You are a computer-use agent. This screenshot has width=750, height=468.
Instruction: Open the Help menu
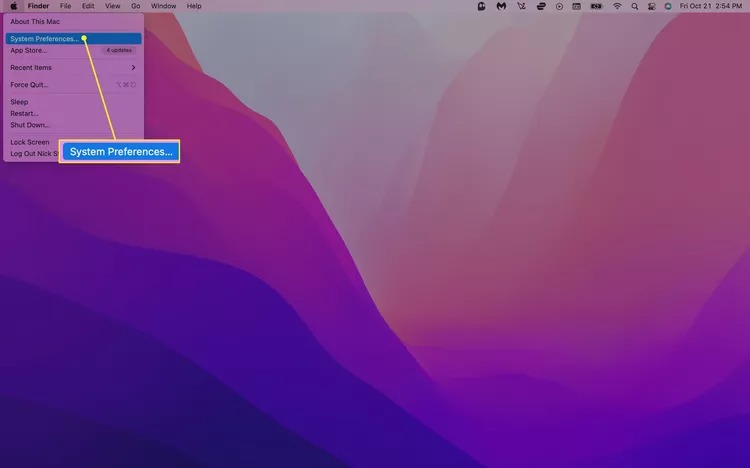pyautogui.click(x=194, y=6)
